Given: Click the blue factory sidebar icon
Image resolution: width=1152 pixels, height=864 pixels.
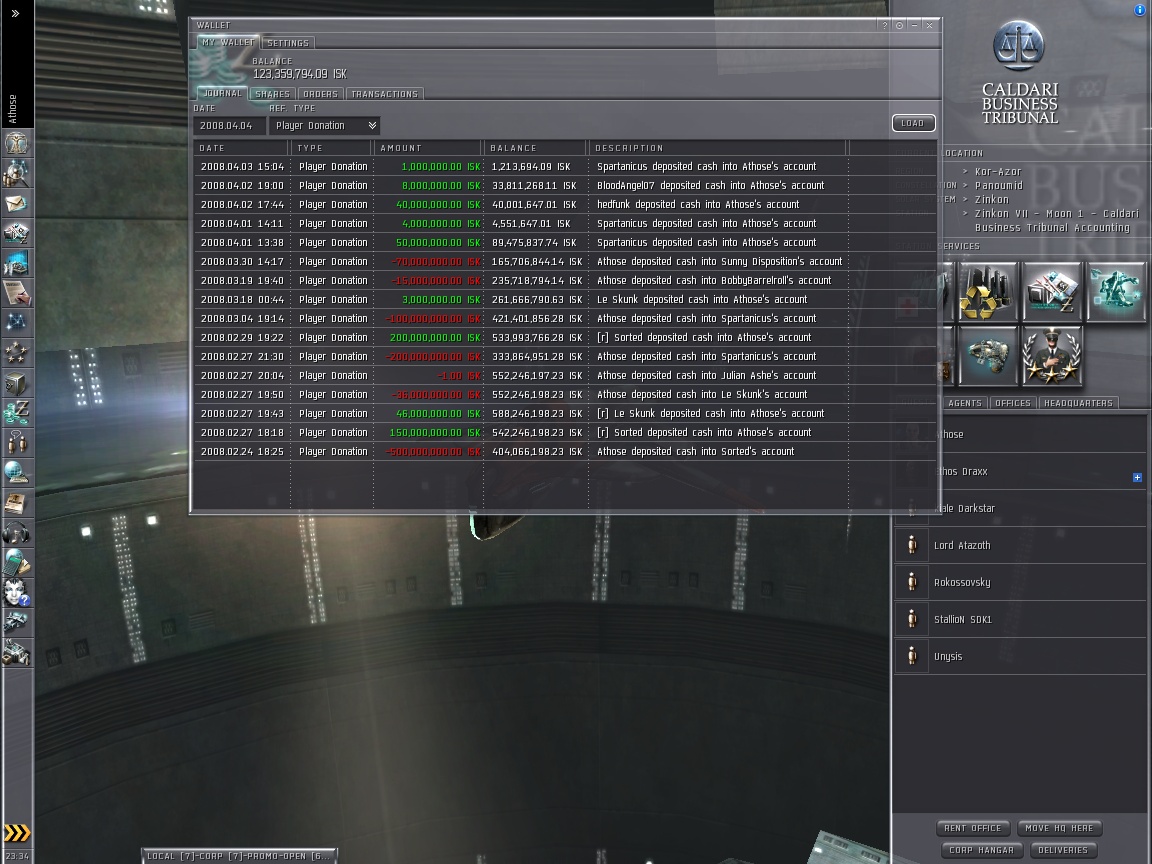Looking at the screenshot, I should (16, 263).
